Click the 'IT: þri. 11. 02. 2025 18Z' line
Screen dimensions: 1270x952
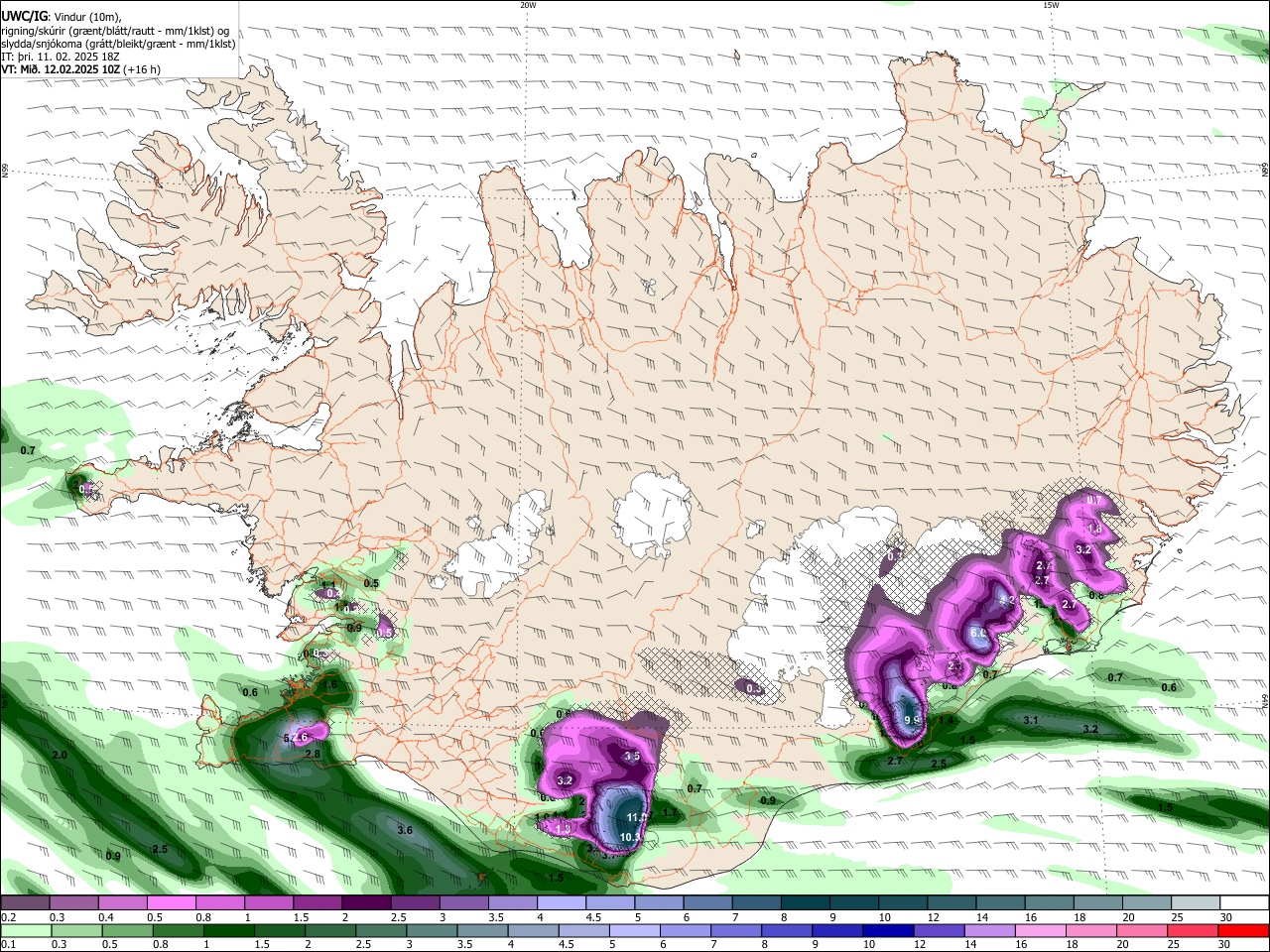(x=61, y=57)
